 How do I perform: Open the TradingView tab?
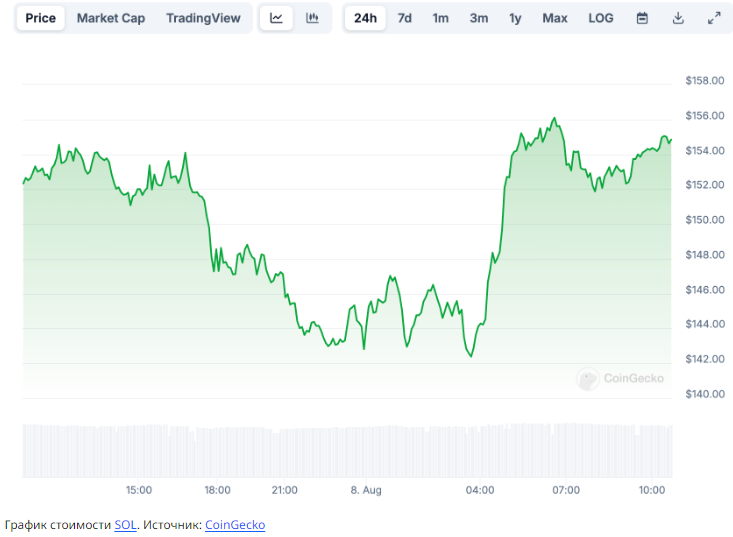[203, 18]
